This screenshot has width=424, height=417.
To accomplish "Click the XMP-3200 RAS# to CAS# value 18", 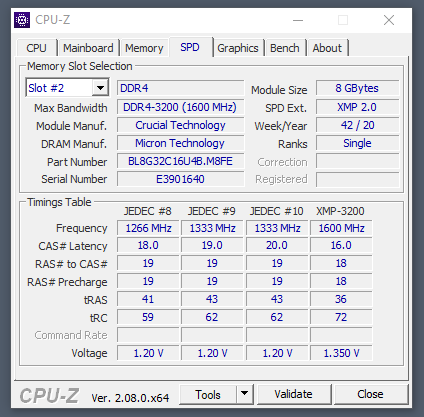I will click(341, 263).
